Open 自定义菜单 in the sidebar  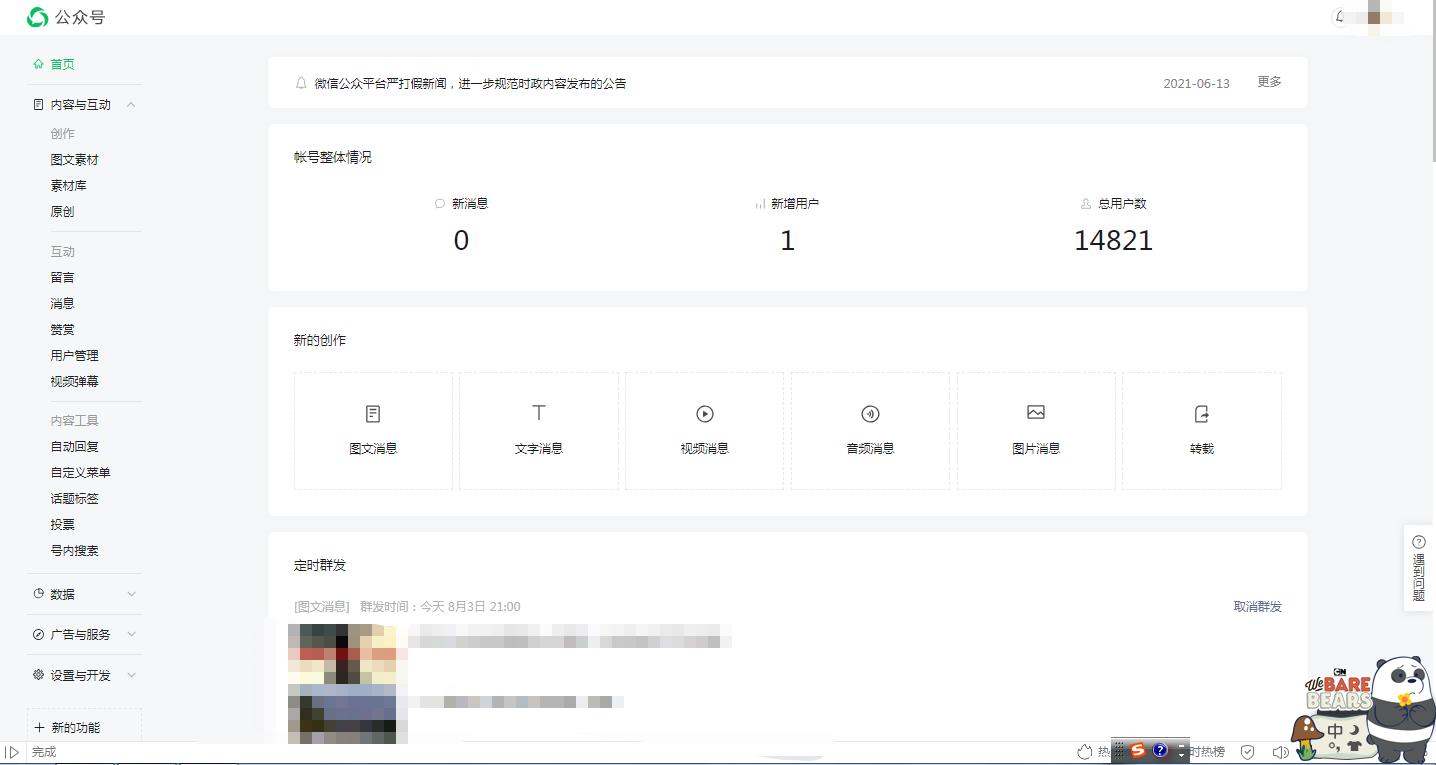[x=80, y=473]
